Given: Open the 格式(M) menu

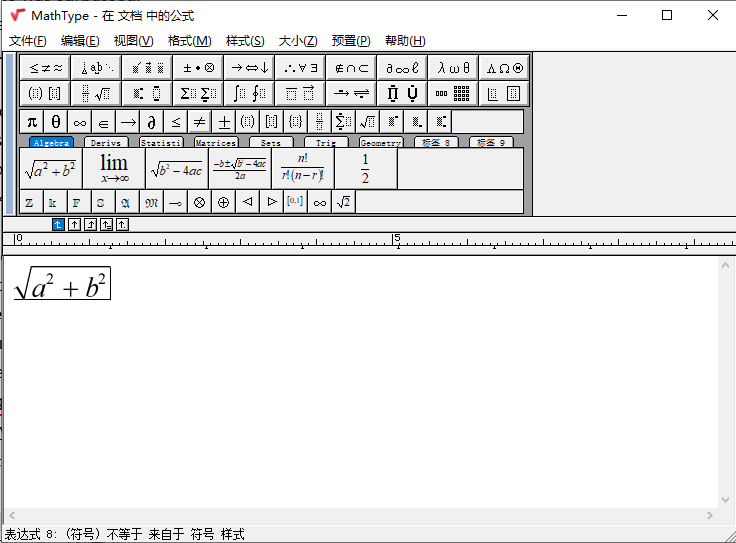Looking at the screenshot, I should click(190, 41).
